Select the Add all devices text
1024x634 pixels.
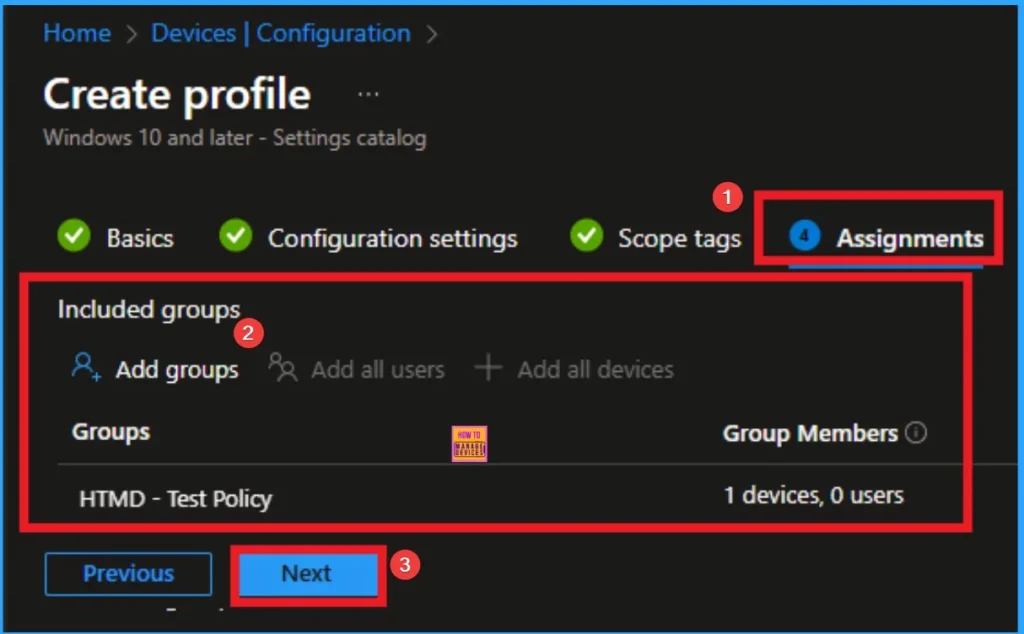pos(595,370)
